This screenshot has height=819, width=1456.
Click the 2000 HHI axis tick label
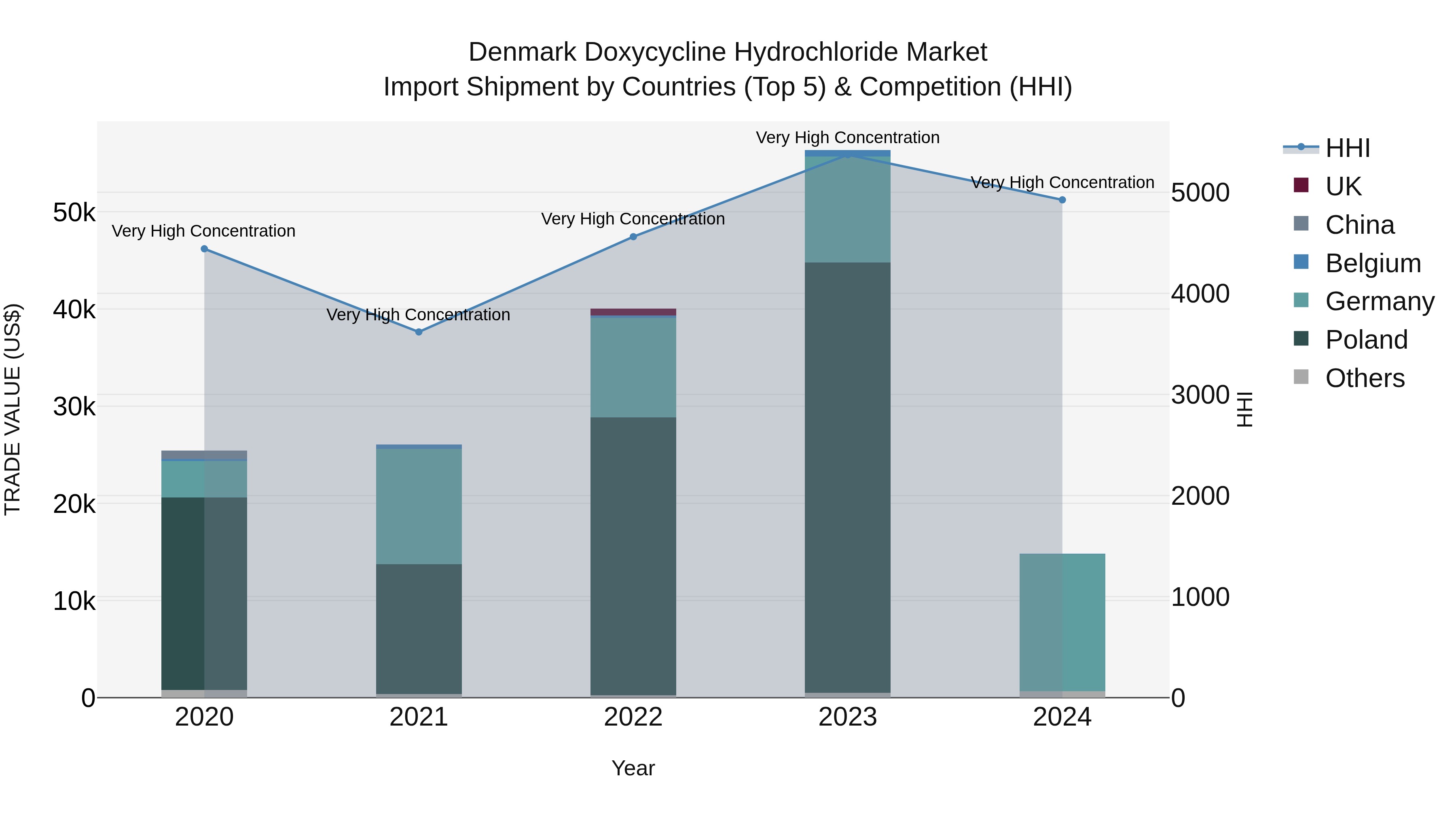coord(1200,496)
